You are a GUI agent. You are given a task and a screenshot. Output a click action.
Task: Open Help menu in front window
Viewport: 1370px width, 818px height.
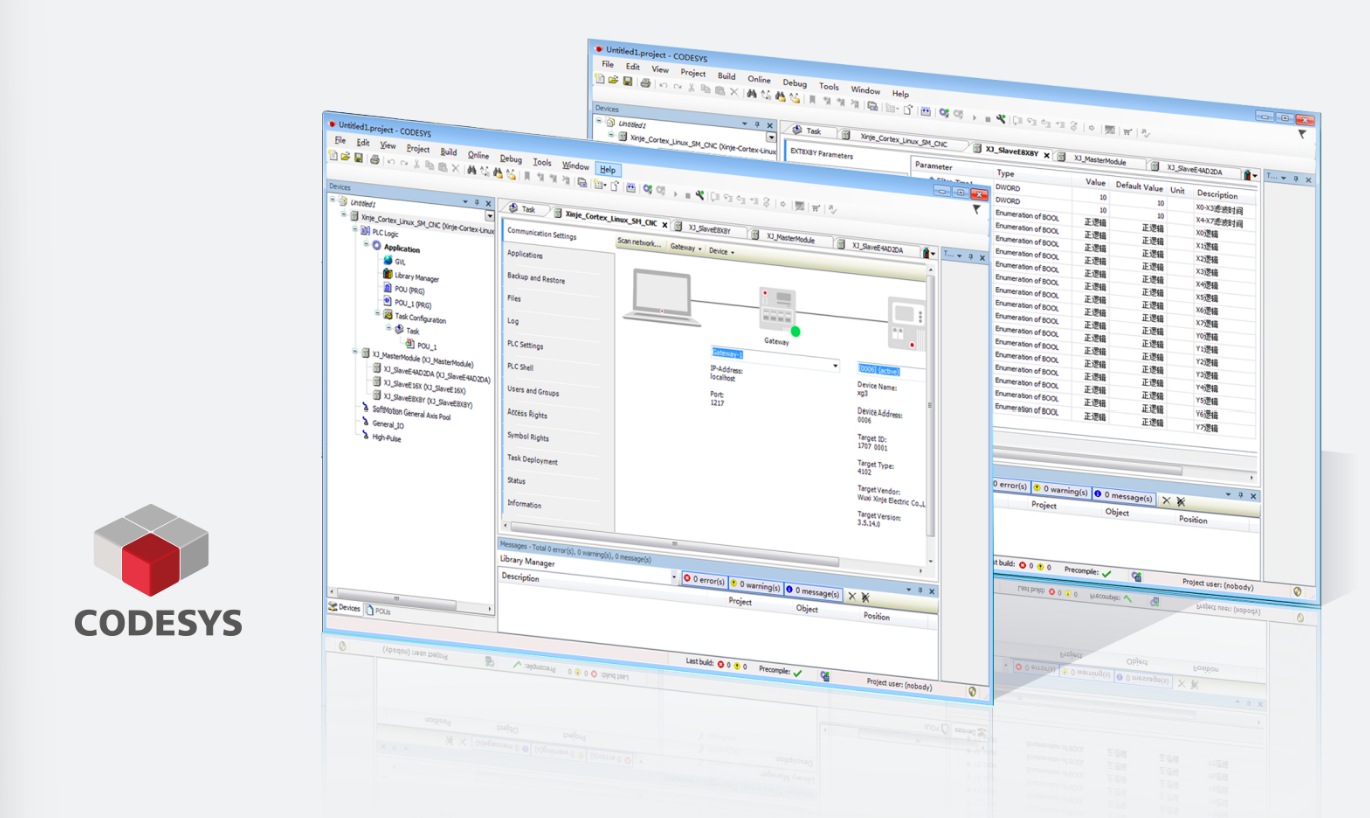click(x=607, y=169)
